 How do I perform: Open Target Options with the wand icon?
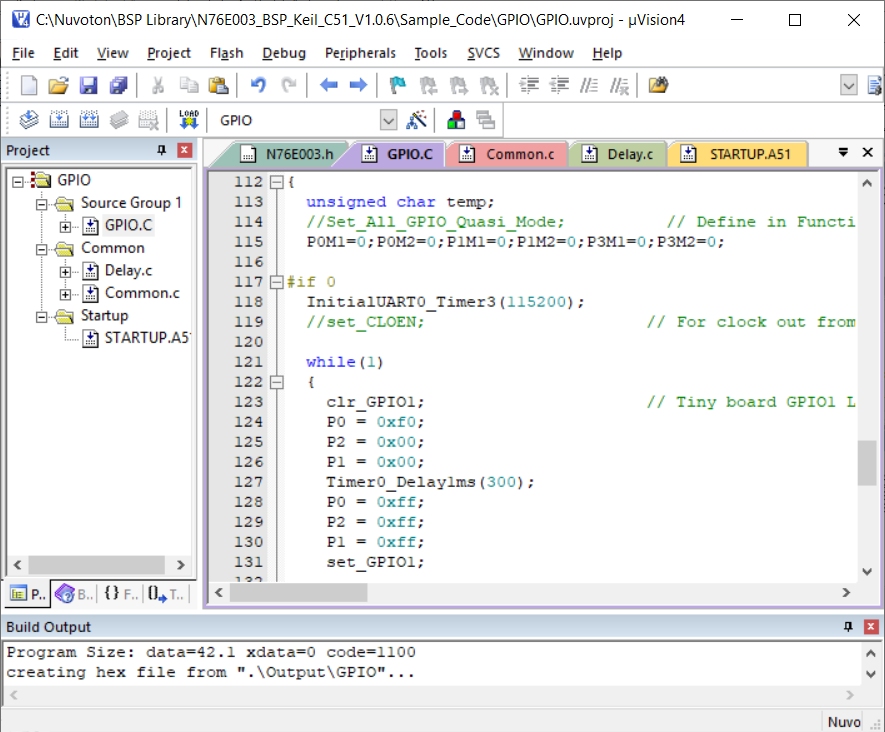(418, 121)
